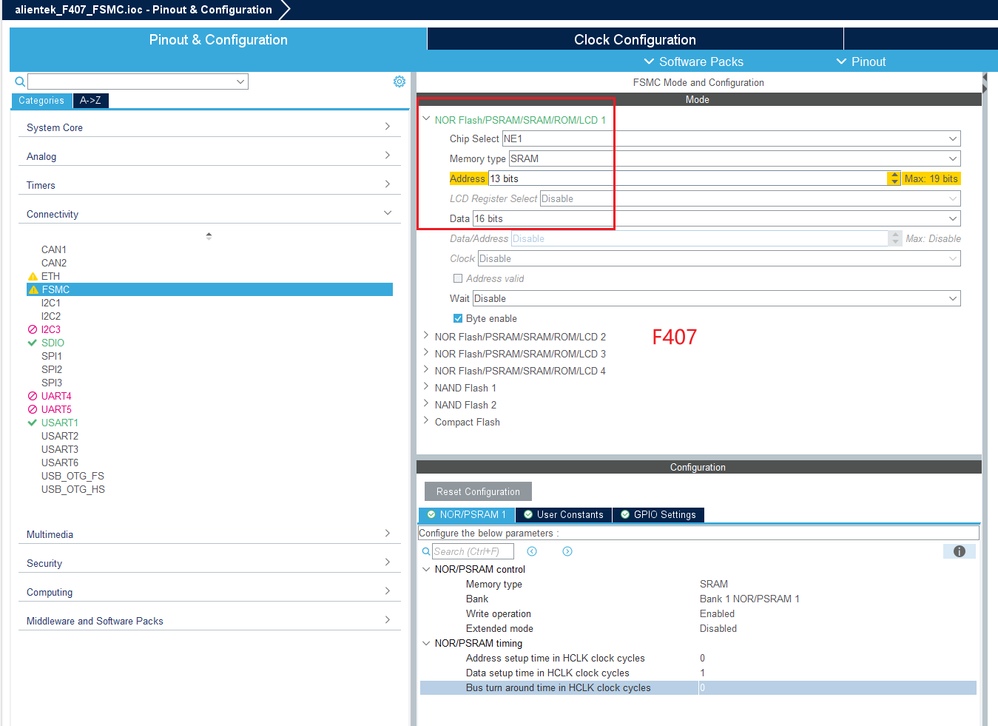
Task: Select the A->Z tab
Action: [x=90, y=101]
